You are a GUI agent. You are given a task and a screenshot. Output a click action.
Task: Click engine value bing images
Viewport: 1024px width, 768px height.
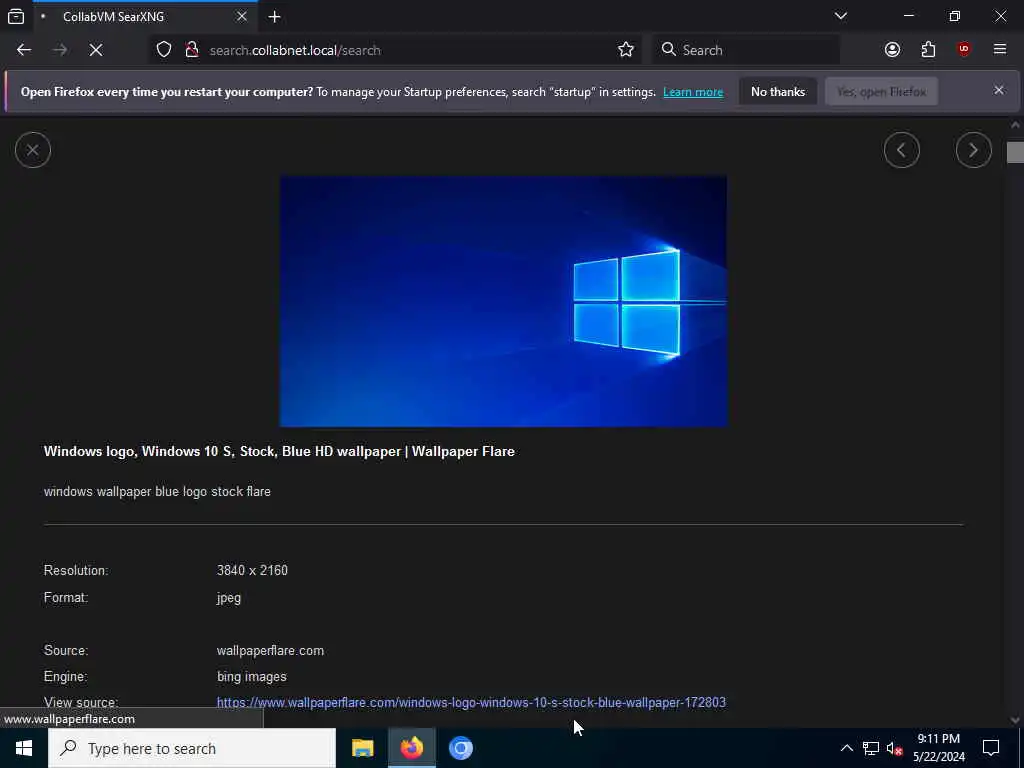coord(251,677)
